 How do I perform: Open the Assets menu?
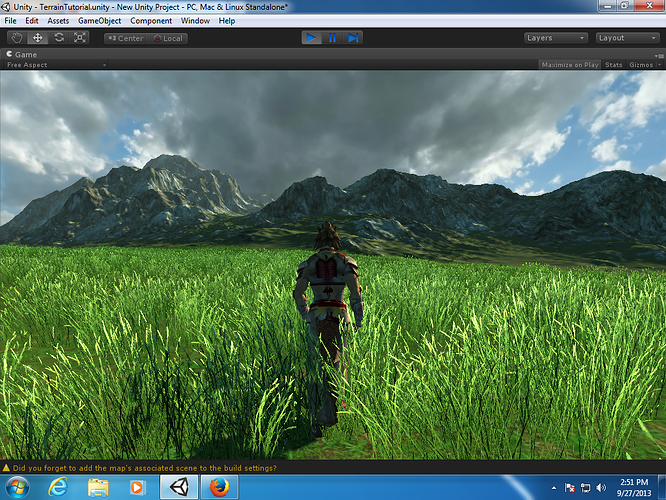pos(58,20)
